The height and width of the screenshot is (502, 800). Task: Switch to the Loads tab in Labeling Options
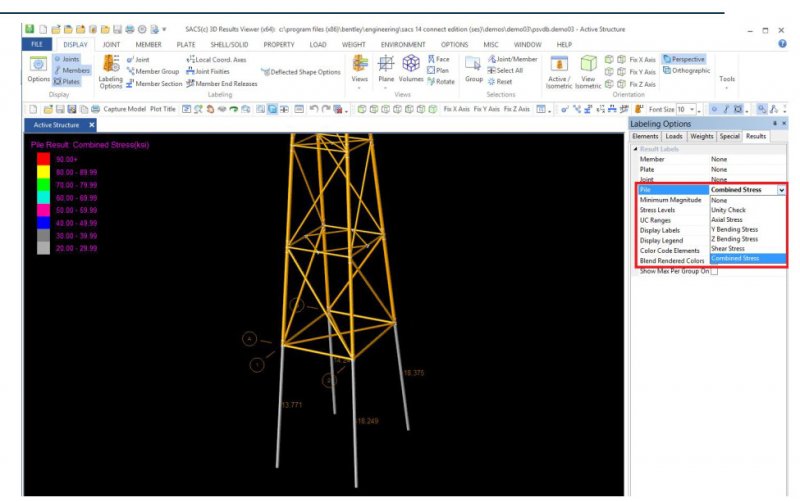[x=674, y=136]
